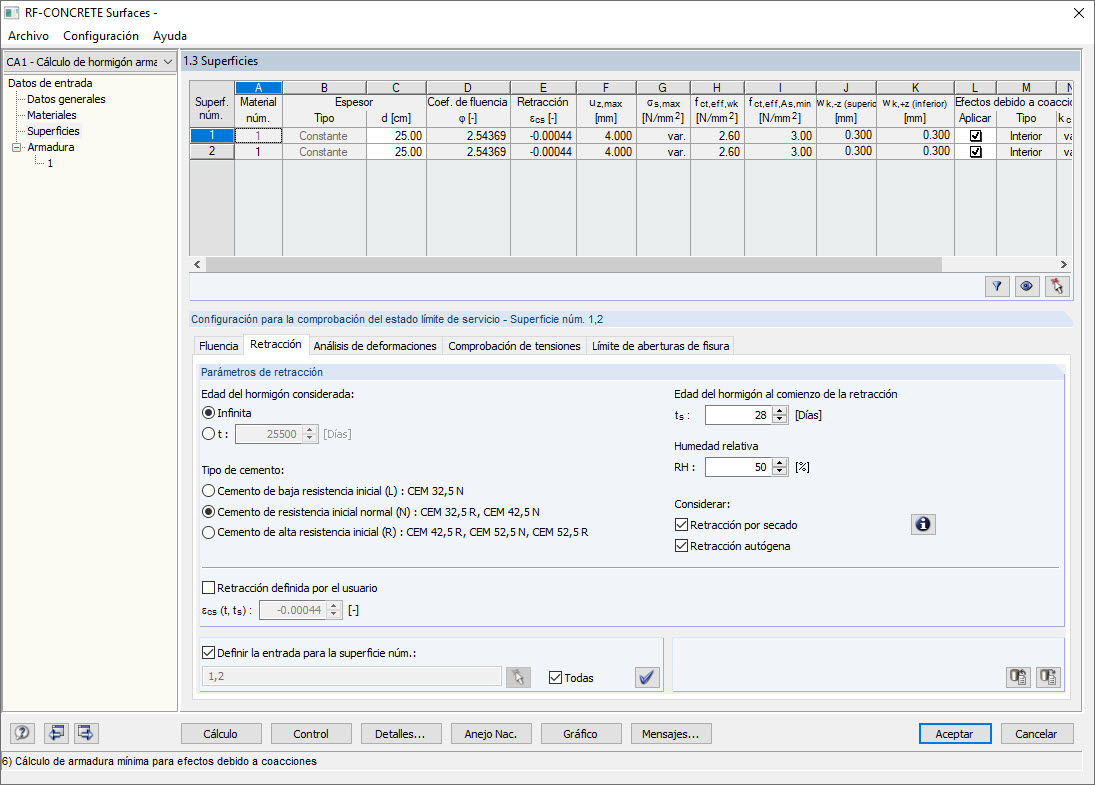
Task: Open the Mensajes... dialog
Action: tap(670, 733)
